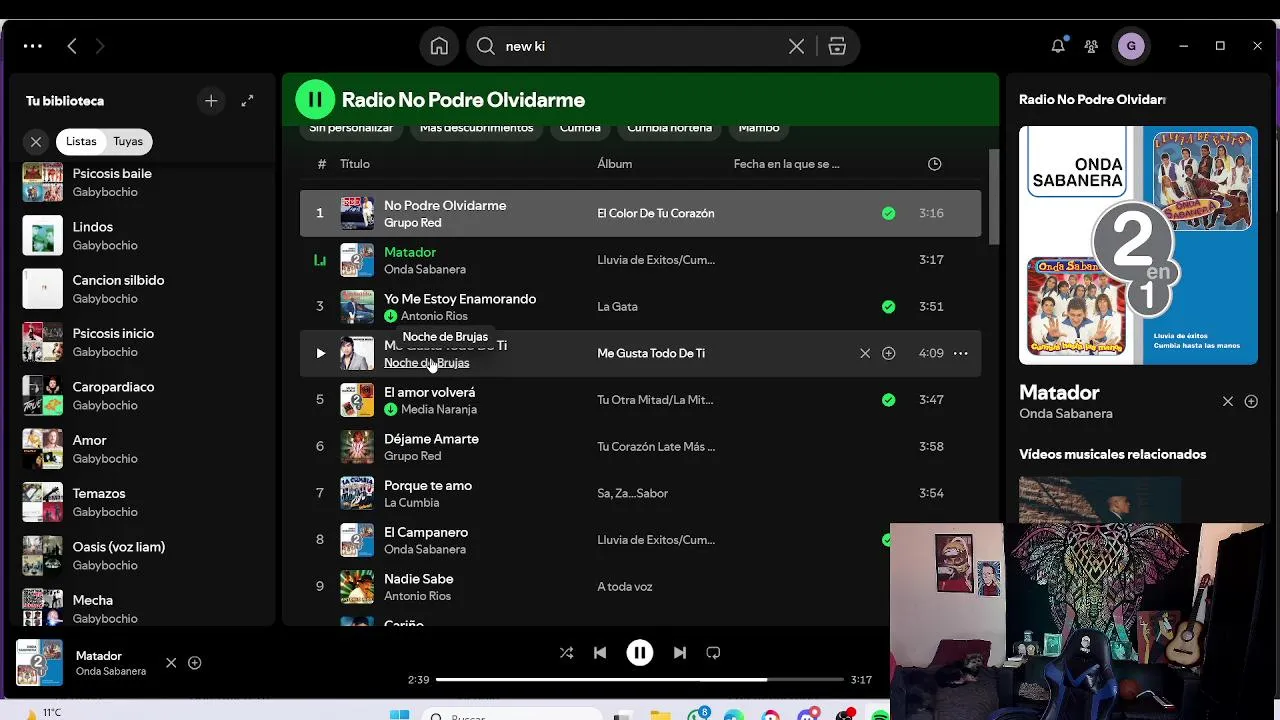Screen dimensions: 1280x720
Task: Open the notifications bell
Action: [x=1058, y=46]
